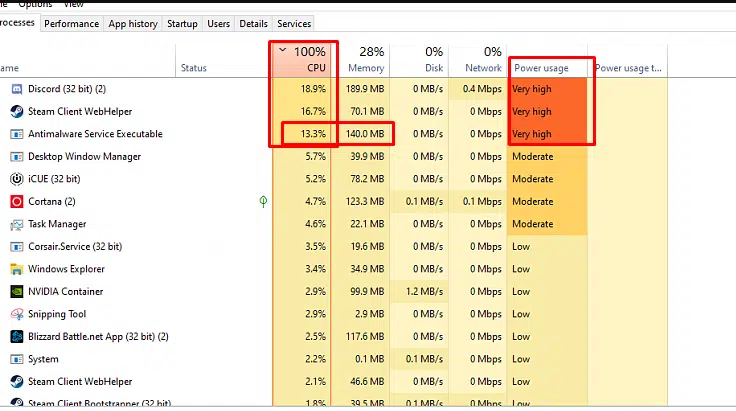
Task: Select the Discord (32 bit) (2) row
Action: click(x=333, y=89)
